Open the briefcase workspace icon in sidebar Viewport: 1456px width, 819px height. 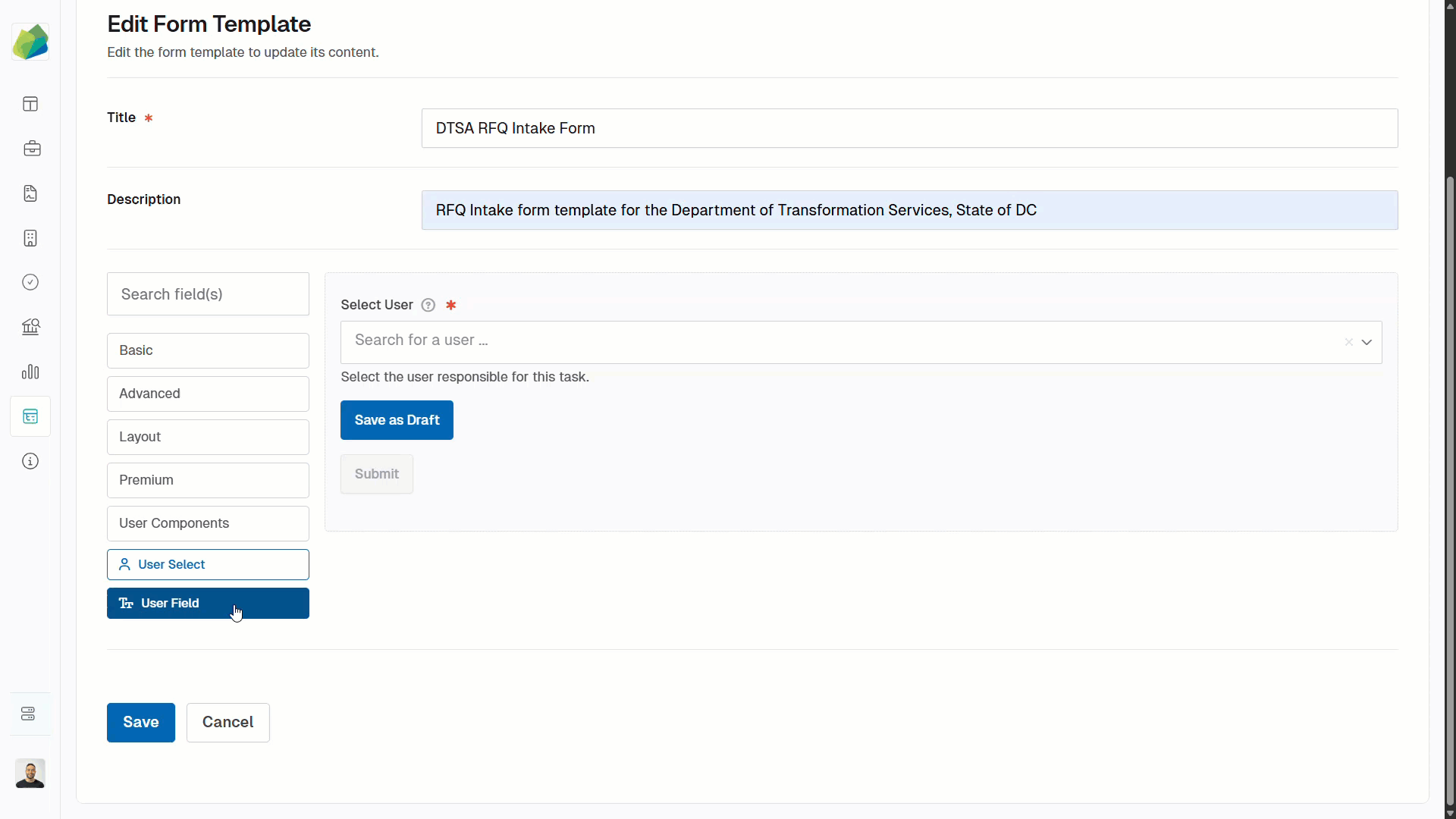(x=30, y=149)
